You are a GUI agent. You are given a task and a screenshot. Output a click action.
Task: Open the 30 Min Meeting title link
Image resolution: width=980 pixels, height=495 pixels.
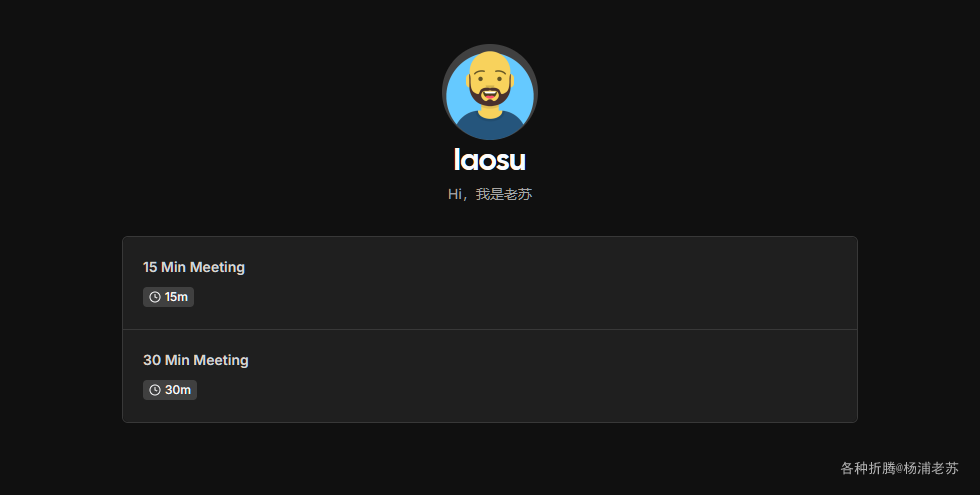[x=196, y=360]
